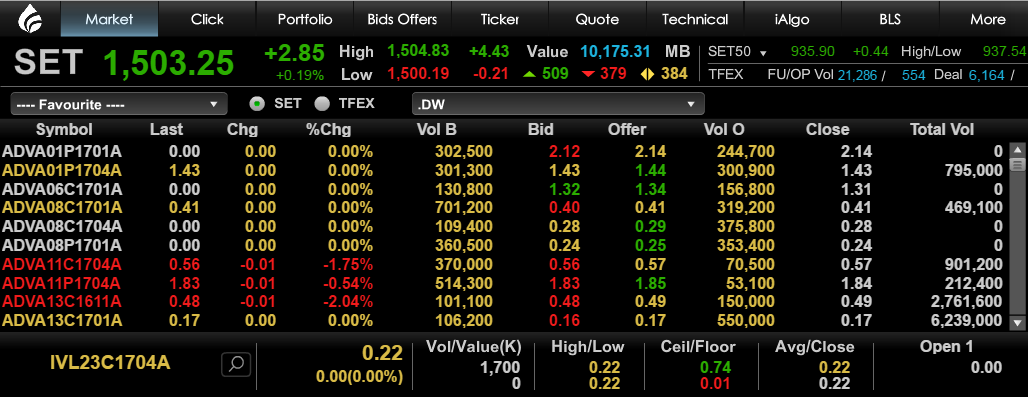Viewport: 1028px width, 397px height.
Task: Open the More menu
Action: tap(987, 19)
